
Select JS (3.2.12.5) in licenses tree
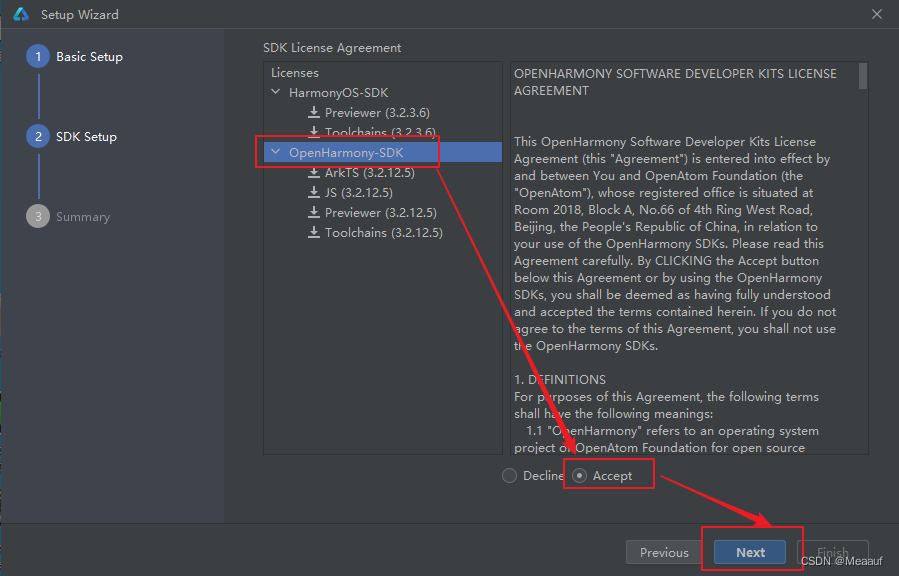358,193
